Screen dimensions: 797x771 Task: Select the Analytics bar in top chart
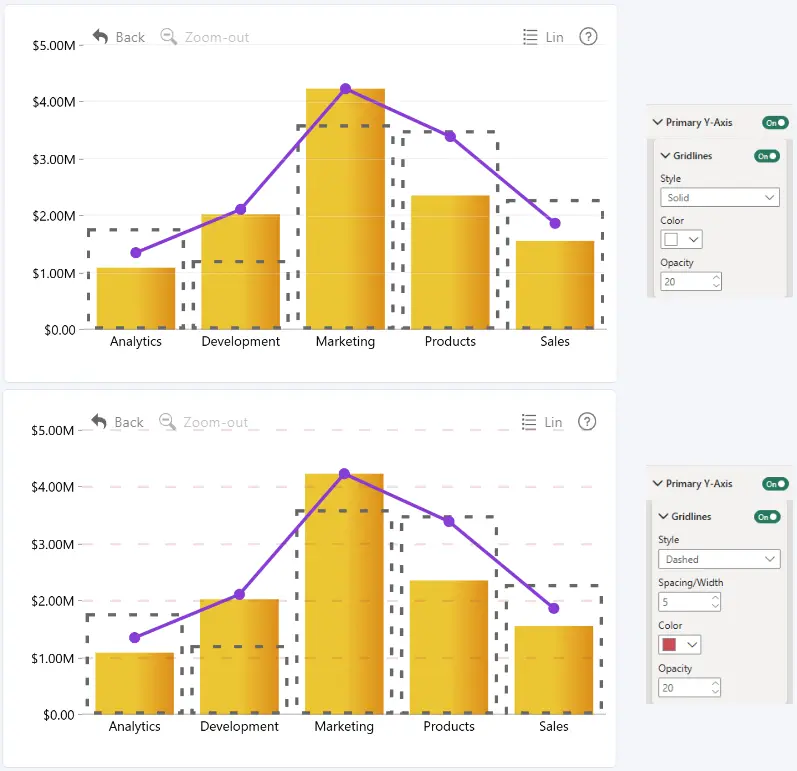(x=136, y=298)
